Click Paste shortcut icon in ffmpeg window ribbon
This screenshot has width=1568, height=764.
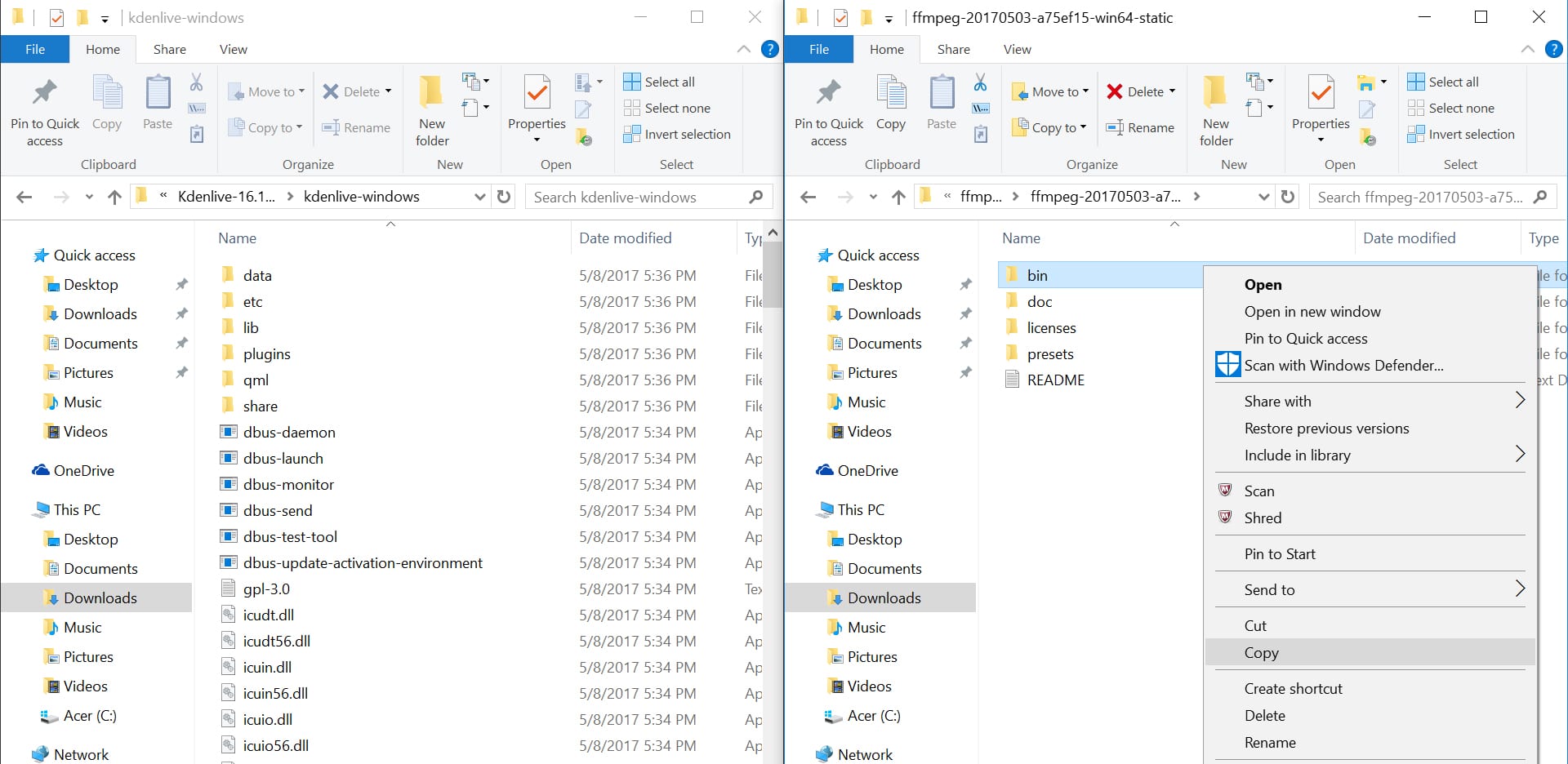(981, 134)
